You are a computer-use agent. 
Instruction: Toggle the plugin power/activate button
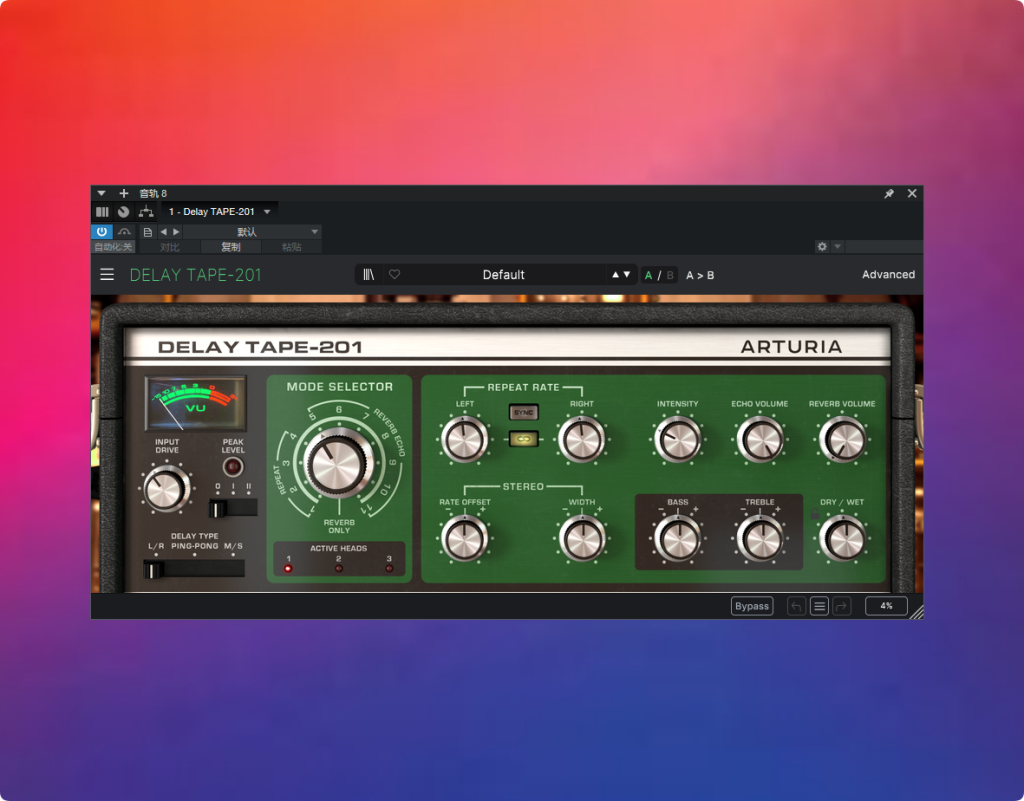(102, 232)
